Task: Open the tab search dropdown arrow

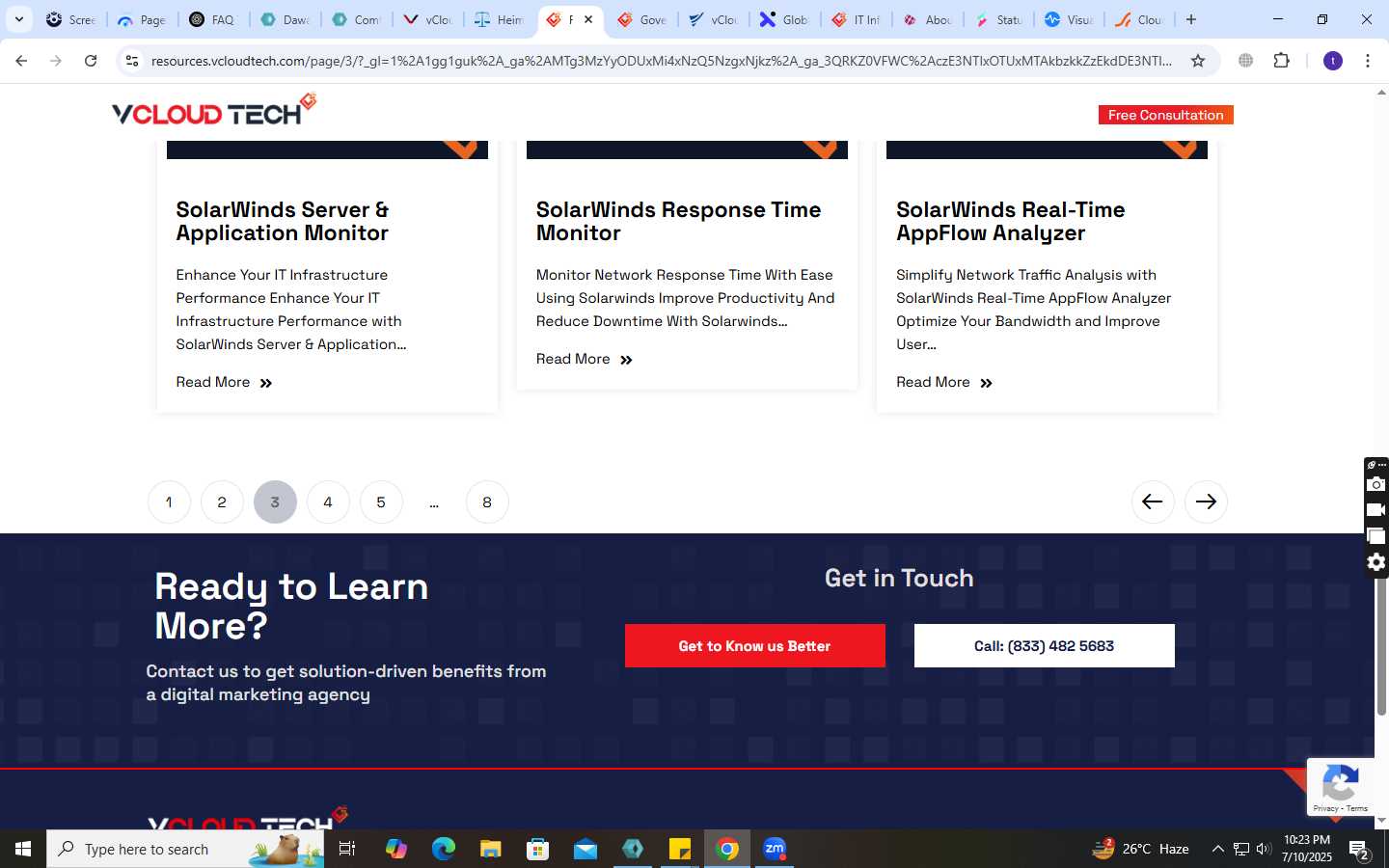Action: click(18, 19)
